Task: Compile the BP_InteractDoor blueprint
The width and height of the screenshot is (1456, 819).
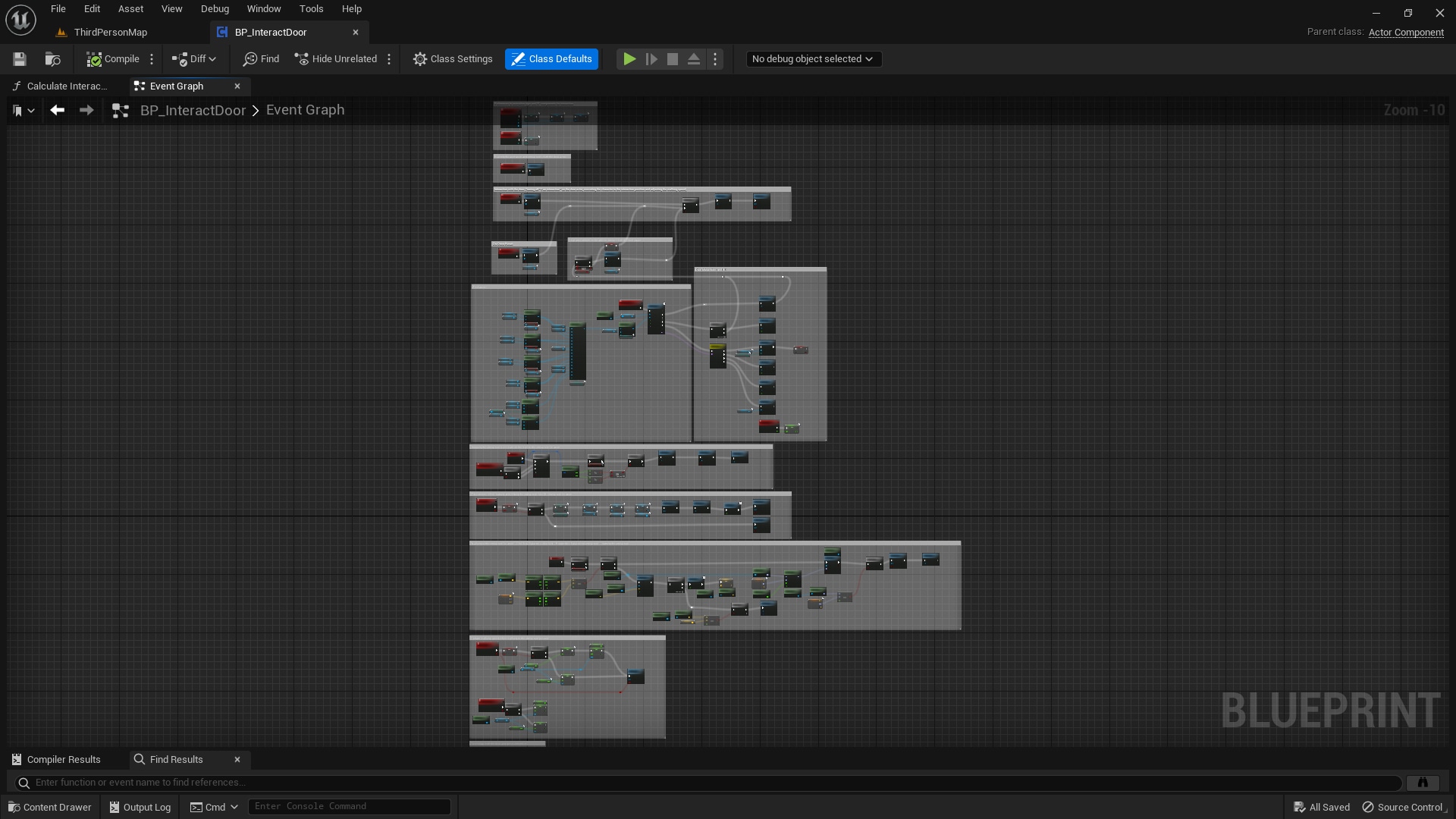Action: [114, 58]
